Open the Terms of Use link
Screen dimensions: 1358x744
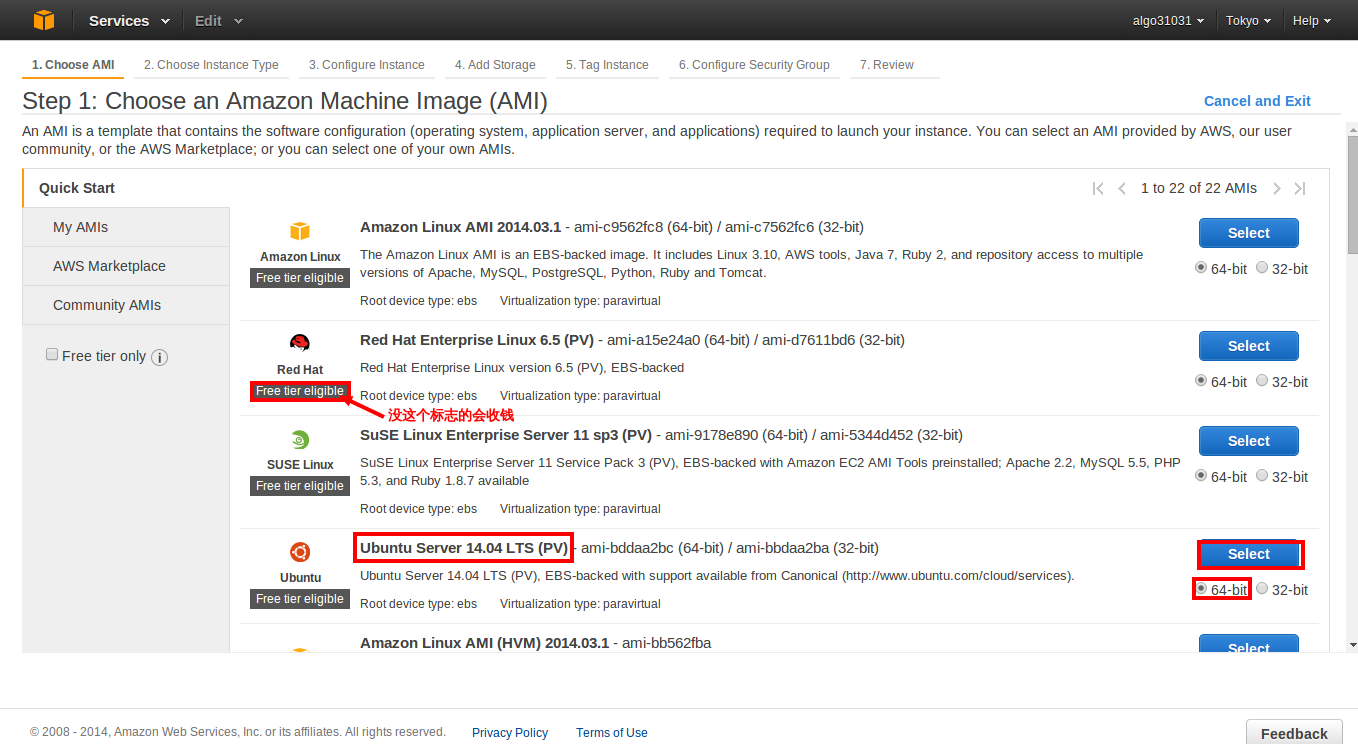(612, 733)
